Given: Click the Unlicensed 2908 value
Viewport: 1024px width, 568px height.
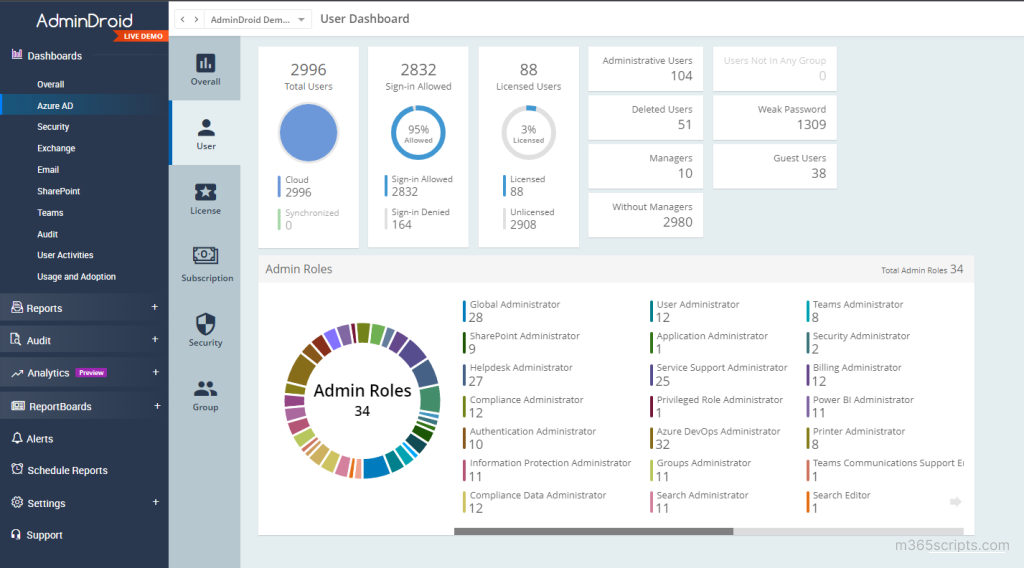Looking at the screenshot, I should point(523,225).
